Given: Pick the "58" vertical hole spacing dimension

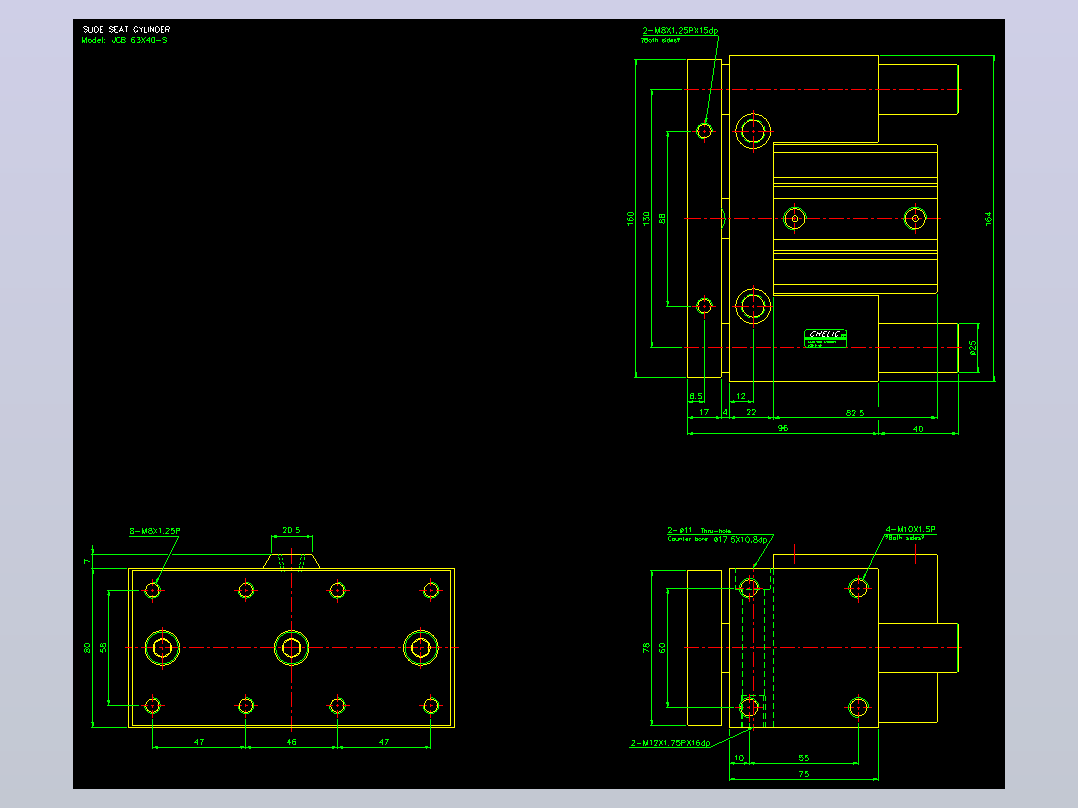Looking at the screenshot, I should coord(103,648).
